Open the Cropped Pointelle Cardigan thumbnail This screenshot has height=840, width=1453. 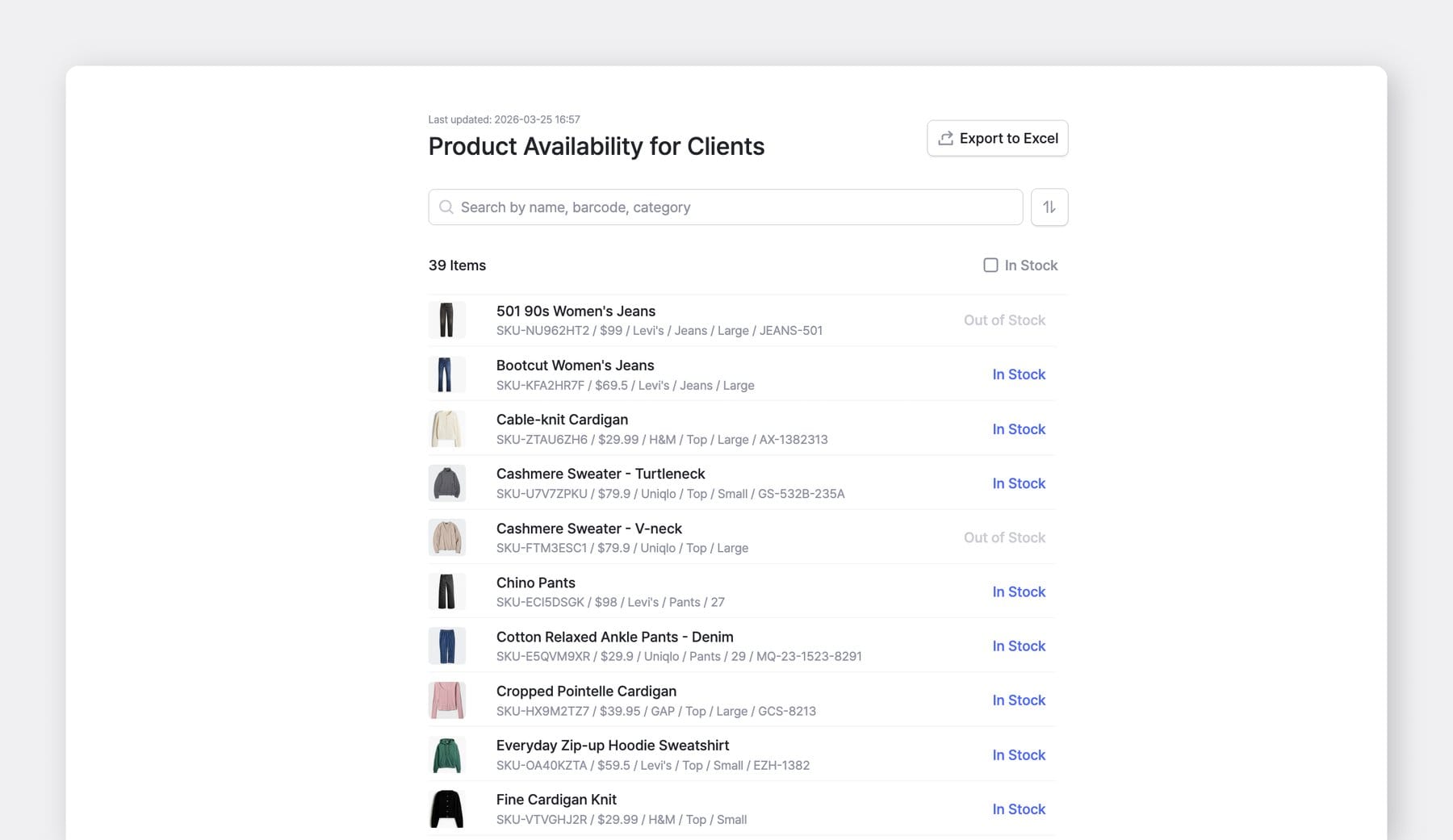click(x=447, y=700)
